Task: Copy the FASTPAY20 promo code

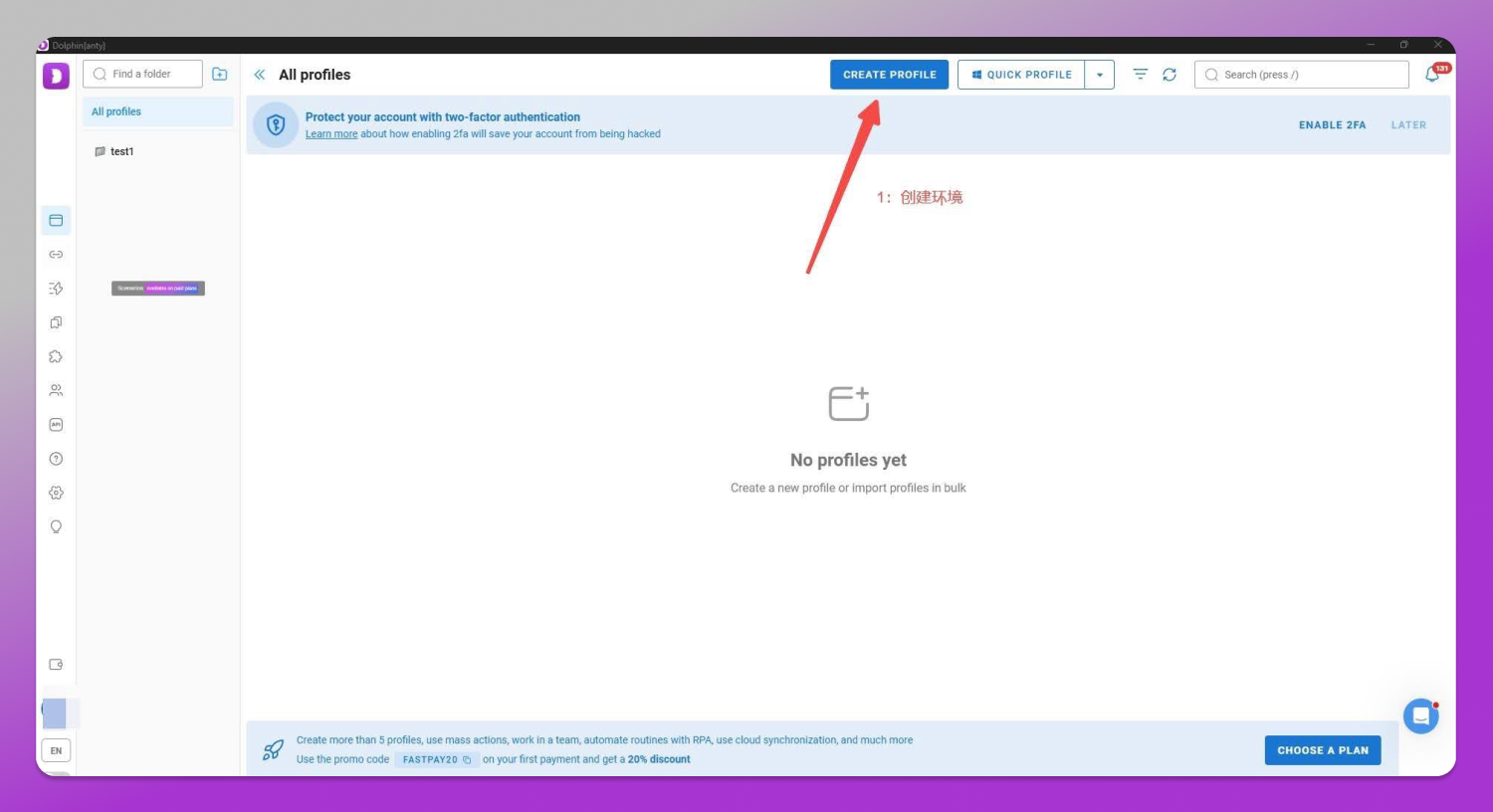Action: click(467, 760)
